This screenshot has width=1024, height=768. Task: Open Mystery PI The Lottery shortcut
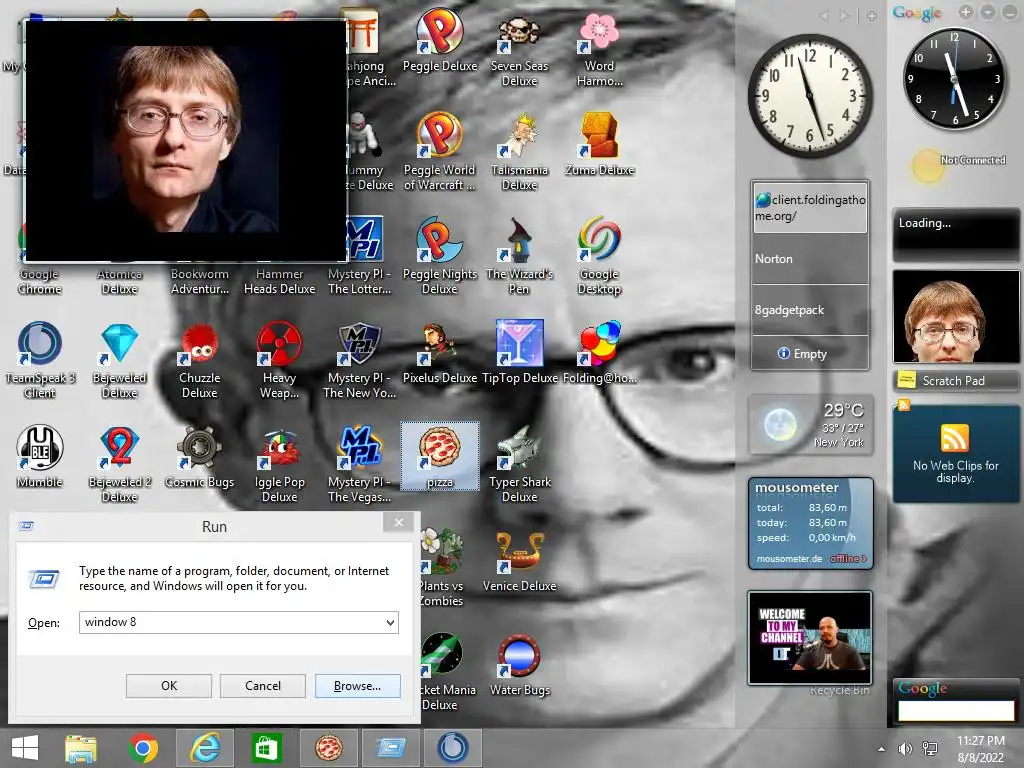[359, 256]
